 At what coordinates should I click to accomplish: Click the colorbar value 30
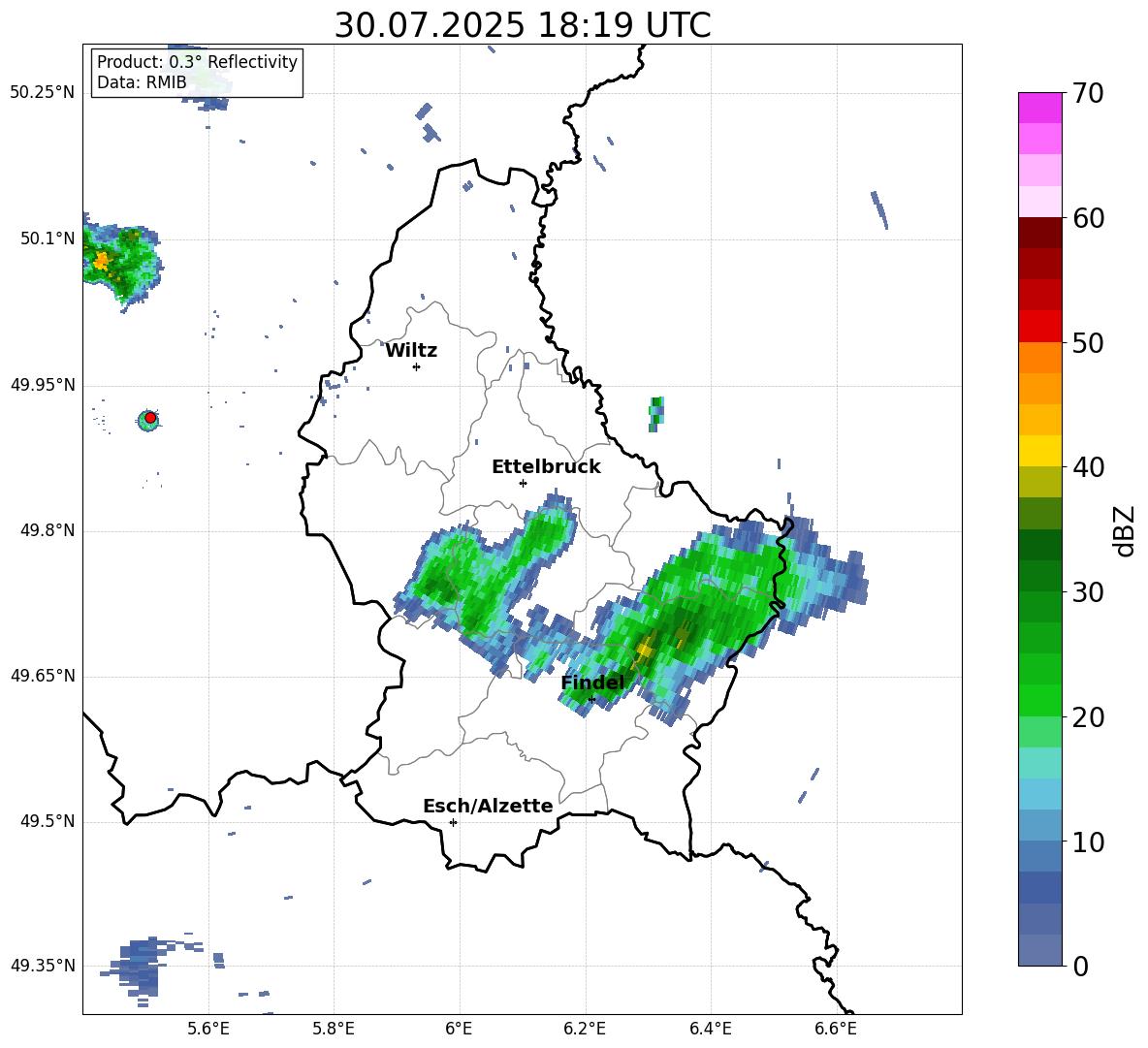coord(1088,592)
